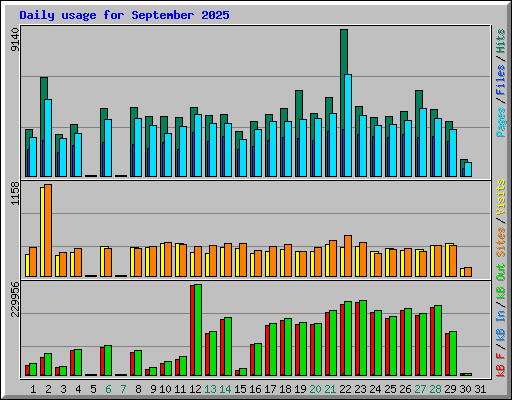
Task: Click day label 11 on the x-axis
Action: click(180, 389)
